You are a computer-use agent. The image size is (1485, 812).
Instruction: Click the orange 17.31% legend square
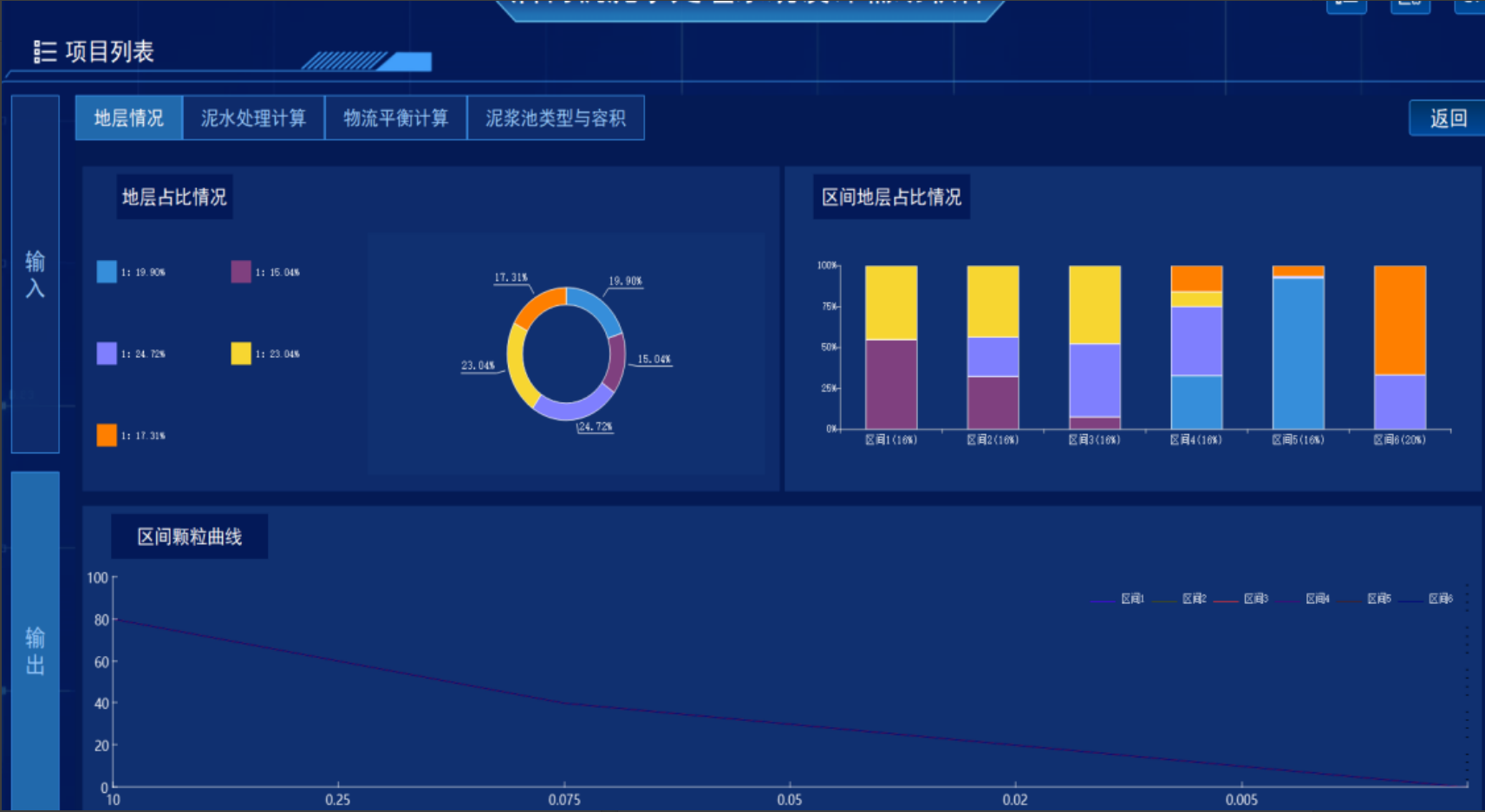107,435
